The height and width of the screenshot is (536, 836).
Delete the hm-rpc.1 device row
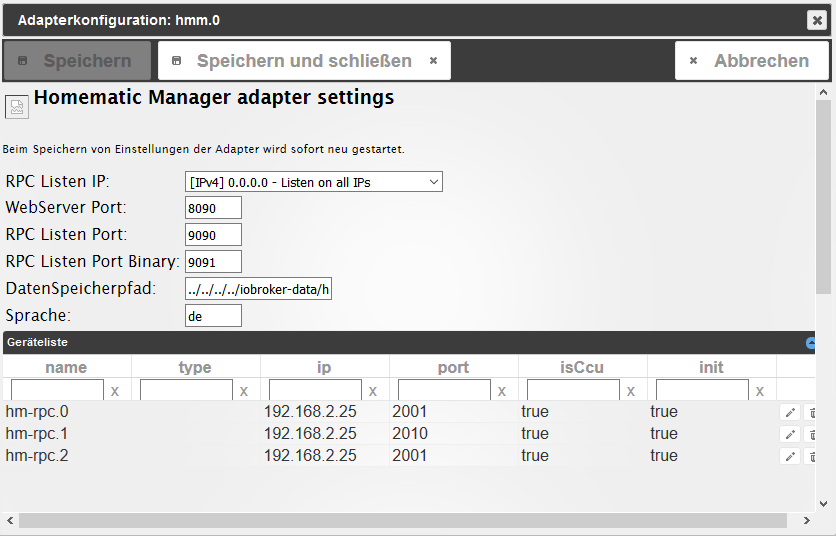coord(810,434)
